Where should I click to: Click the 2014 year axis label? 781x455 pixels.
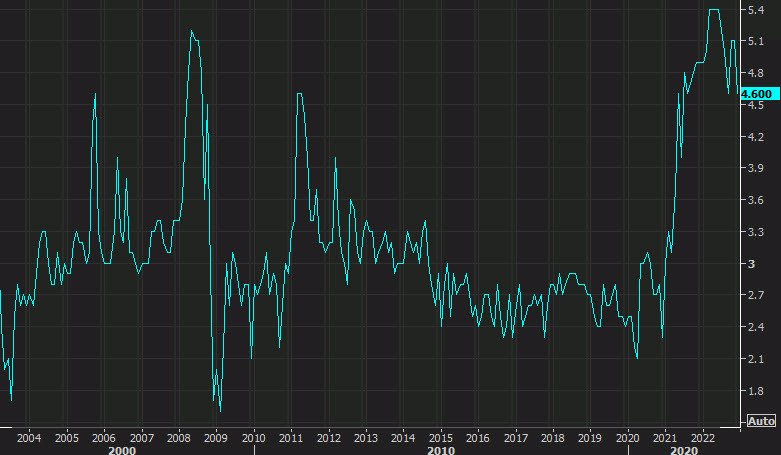(x=403, y=438)
